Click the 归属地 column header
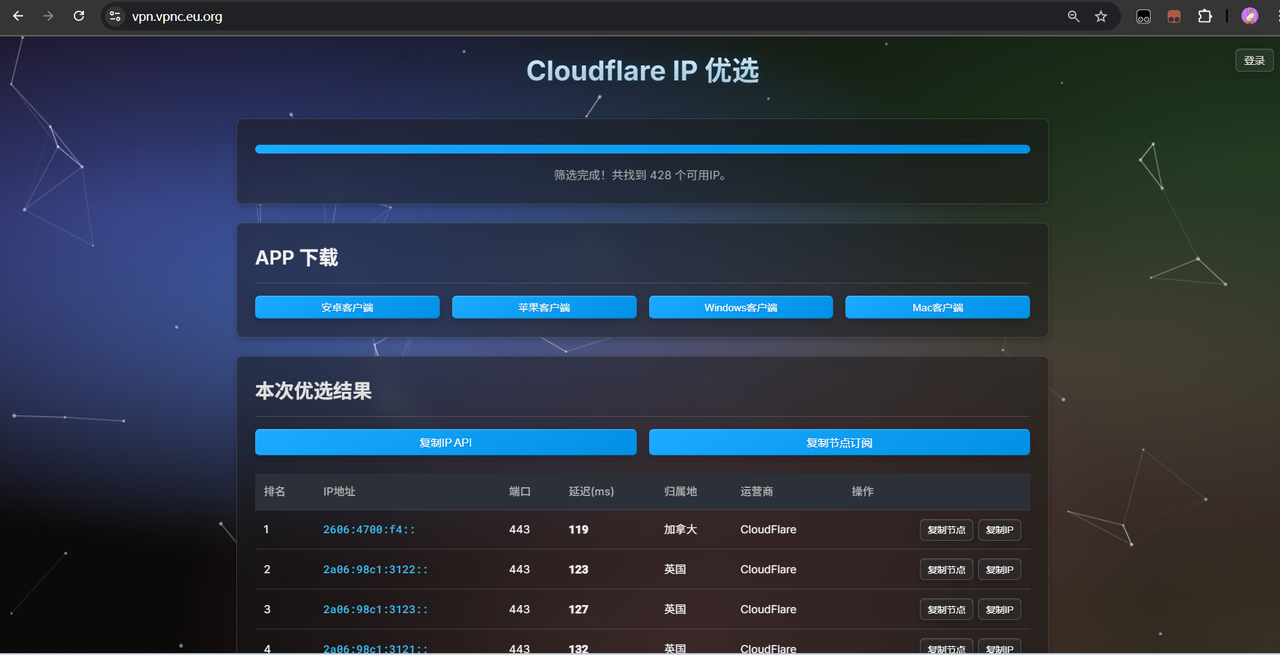The width and height of the screenshot is (1280, 655). pos(681,492)
